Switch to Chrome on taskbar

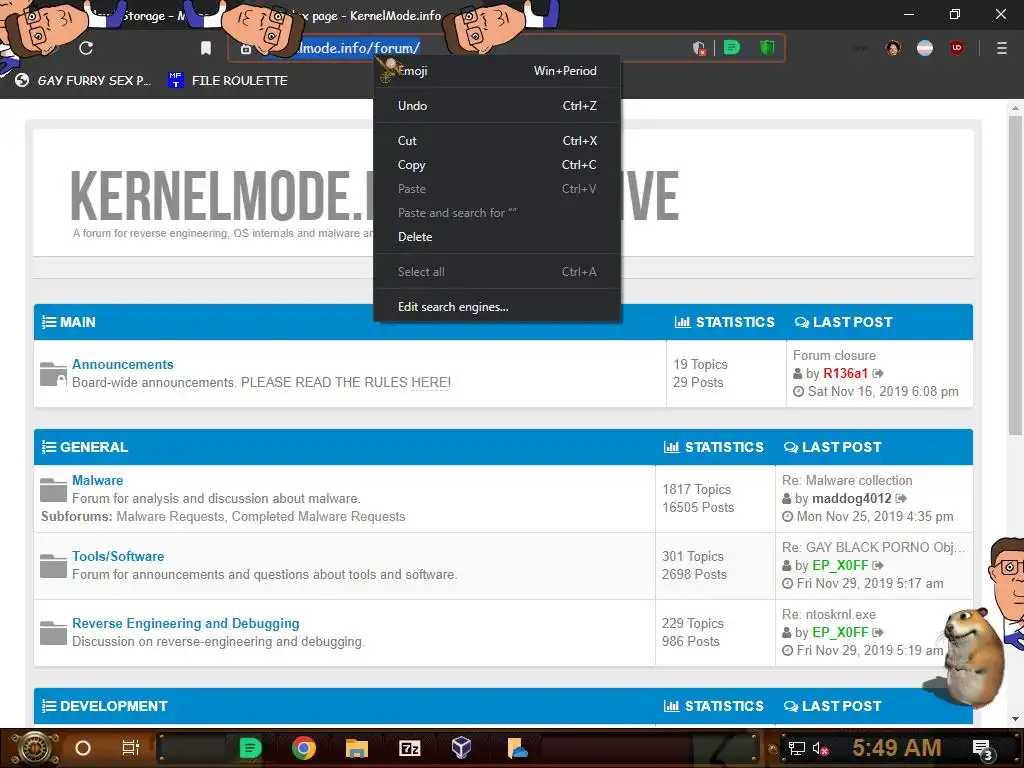(304, 748)
